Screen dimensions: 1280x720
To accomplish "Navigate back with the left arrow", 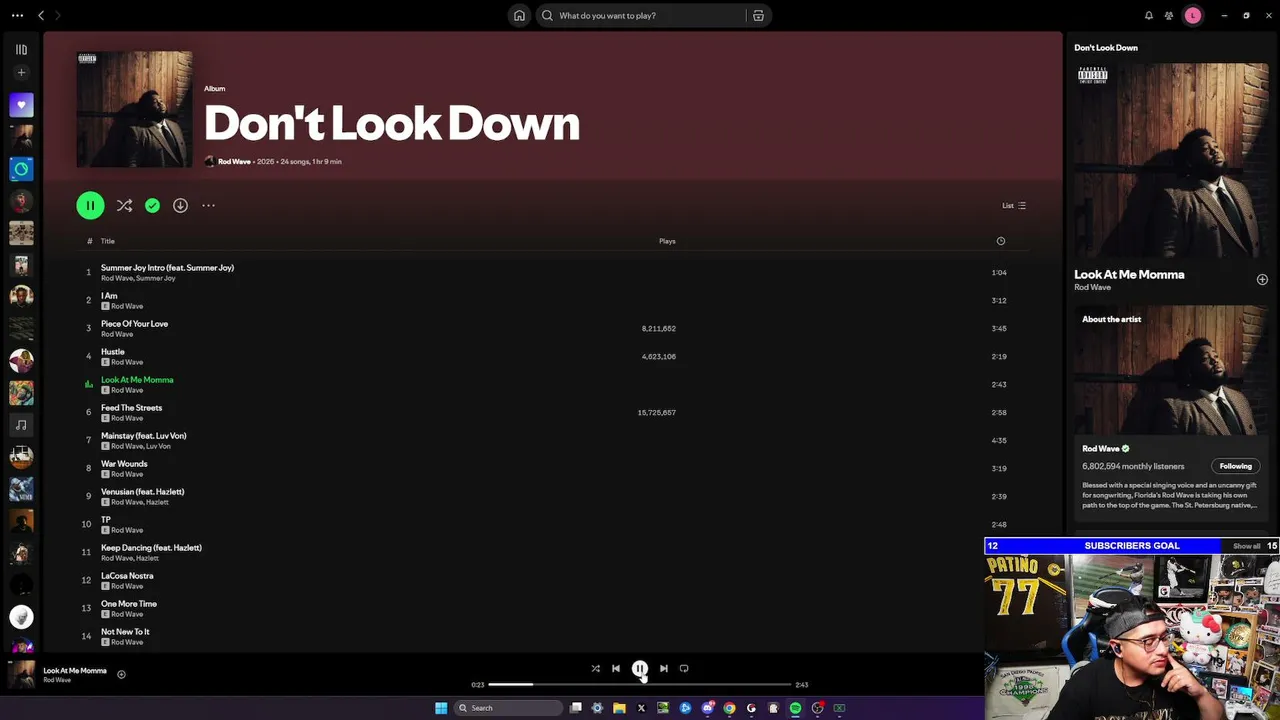I will [41, 15].
